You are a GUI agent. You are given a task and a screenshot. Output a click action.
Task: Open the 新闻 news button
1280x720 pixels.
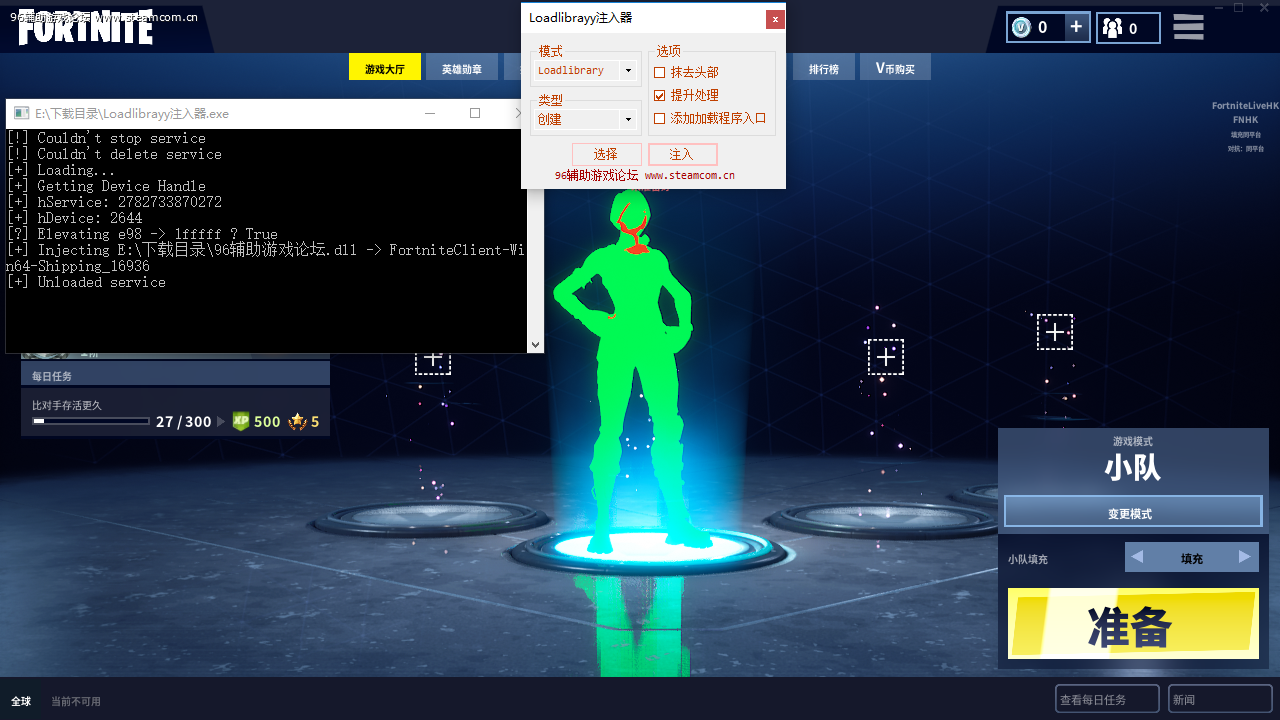click(1220, 699)
